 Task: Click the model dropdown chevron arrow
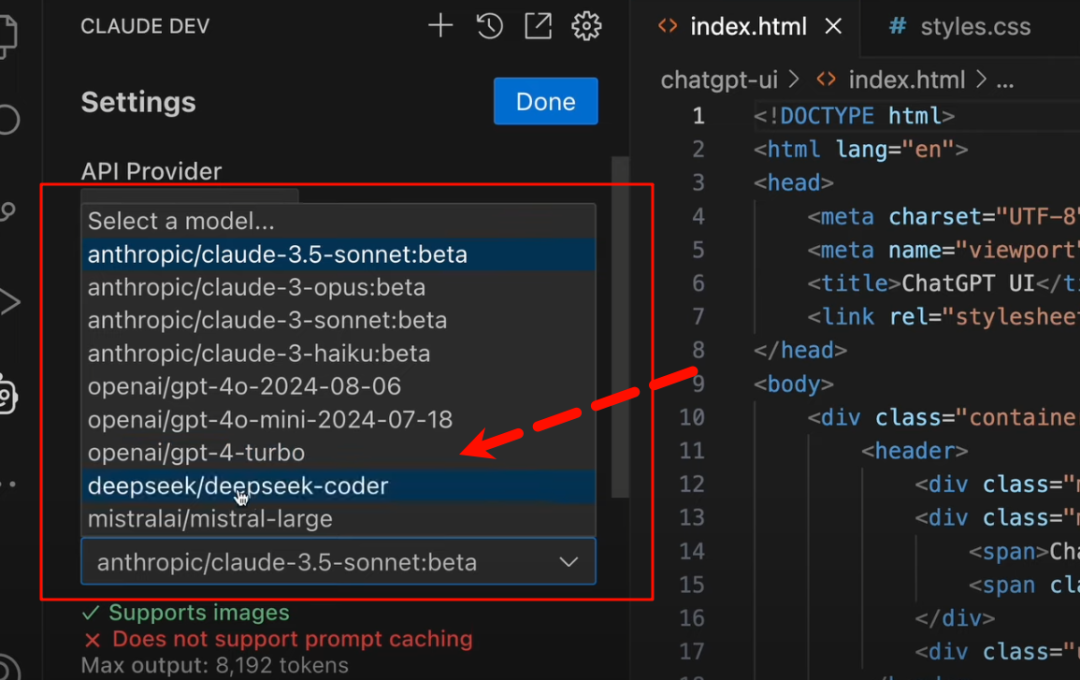[569, 562]
